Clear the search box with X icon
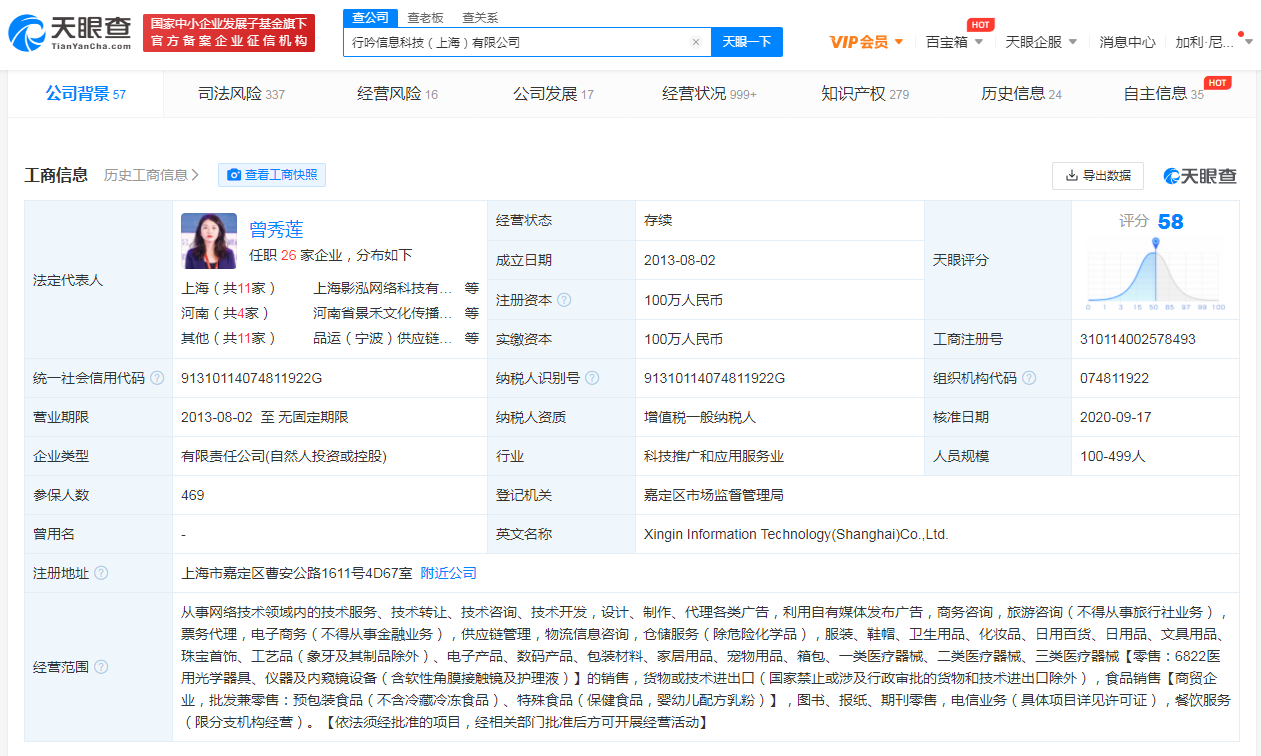1261x756 pixels. point(696,42)
